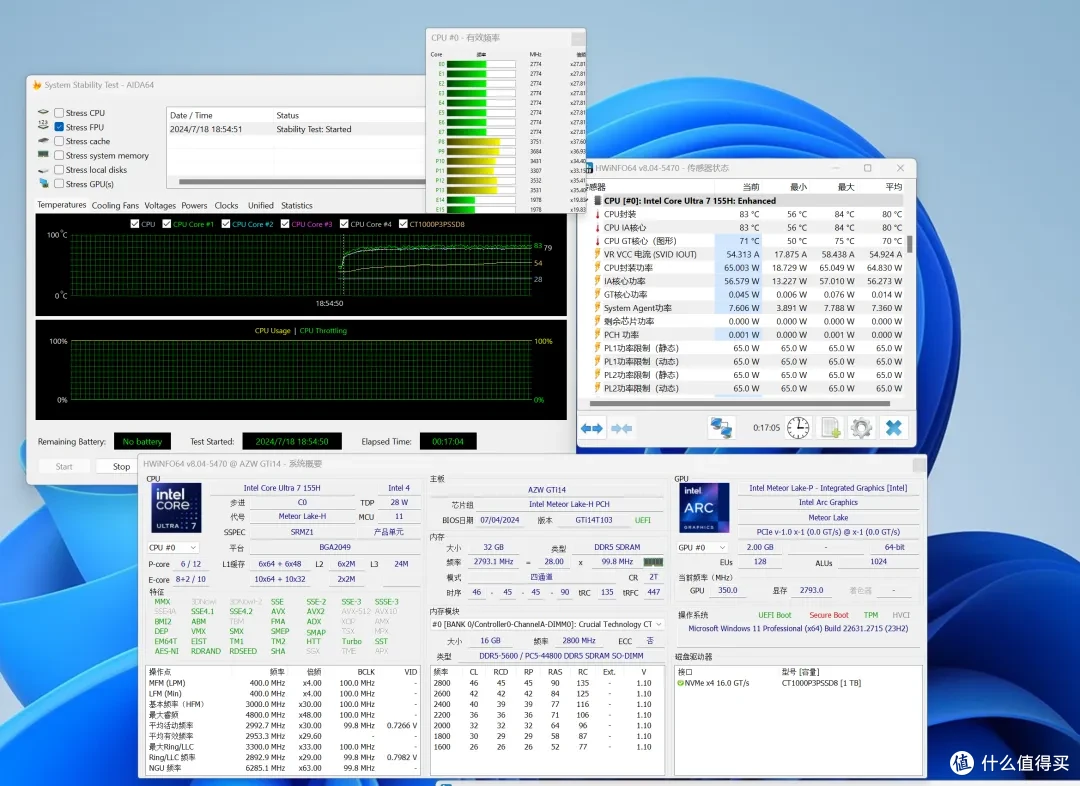Viewport: 1080px width, 786px height.
Task: Enable the Stress GPU(s) checkbox
Action: pos(59,184)
